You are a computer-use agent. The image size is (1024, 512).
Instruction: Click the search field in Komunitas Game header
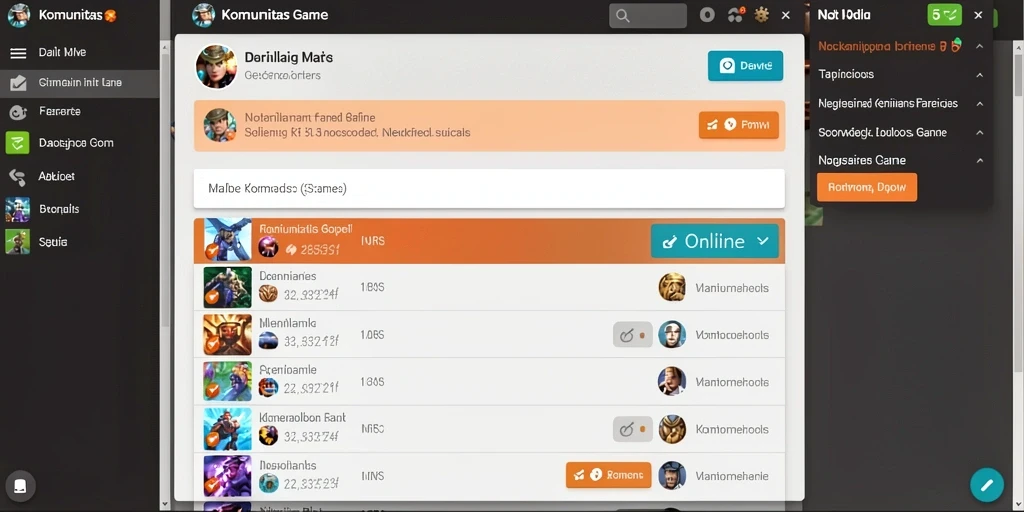click(x=648, y=16)
